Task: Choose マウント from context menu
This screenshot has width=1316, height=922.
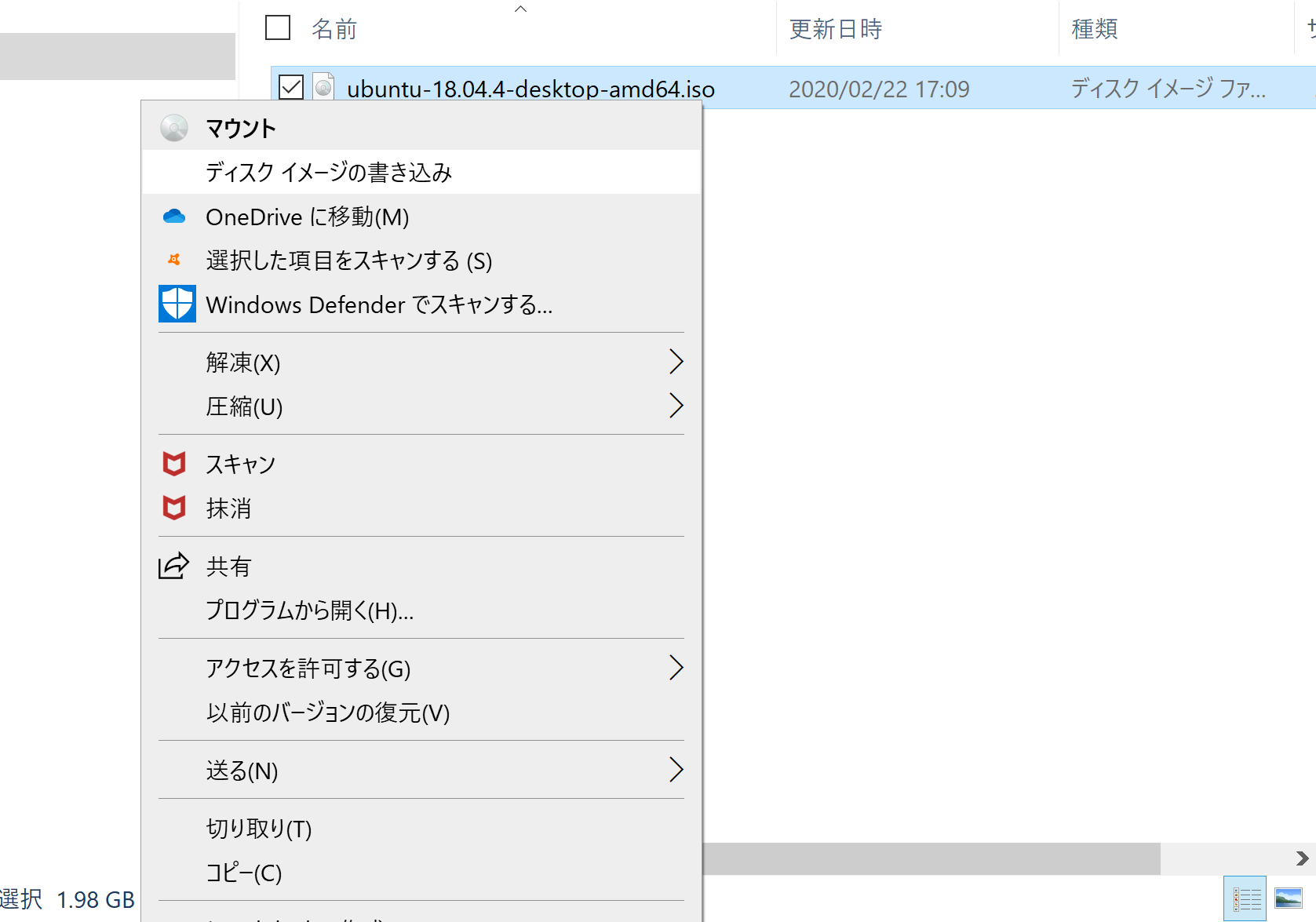Action: pos(421,128)
